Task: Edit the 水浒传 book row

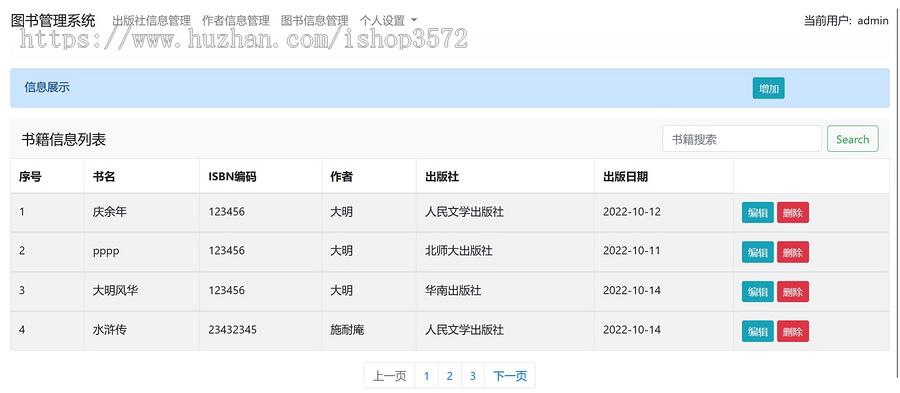Action: (x=758, y=331)
